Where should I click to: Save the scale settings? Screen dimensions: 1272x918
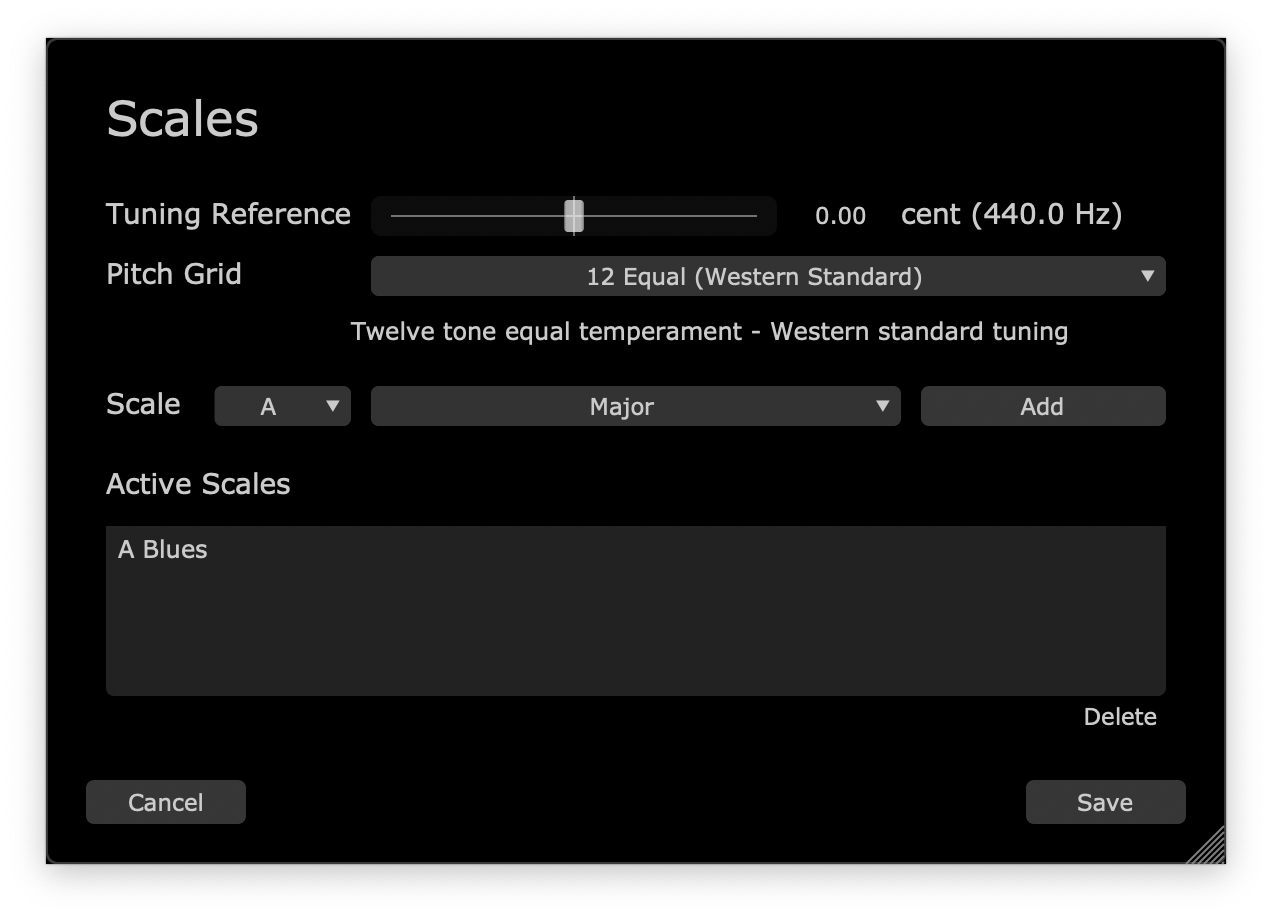pyautogui.click(x=1105, y=802)
